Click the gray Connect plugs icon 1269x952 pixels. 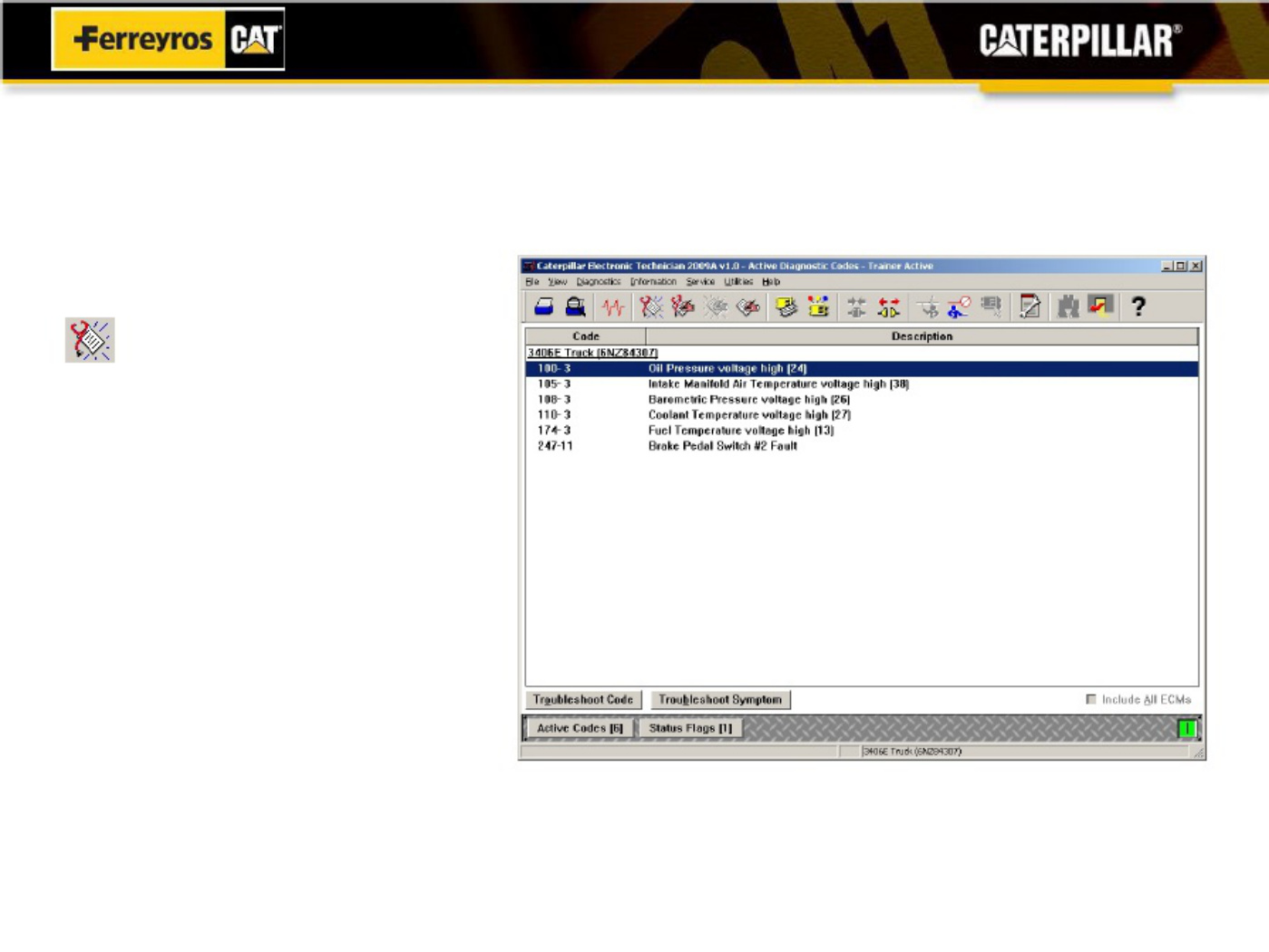(x=856, y=307)
